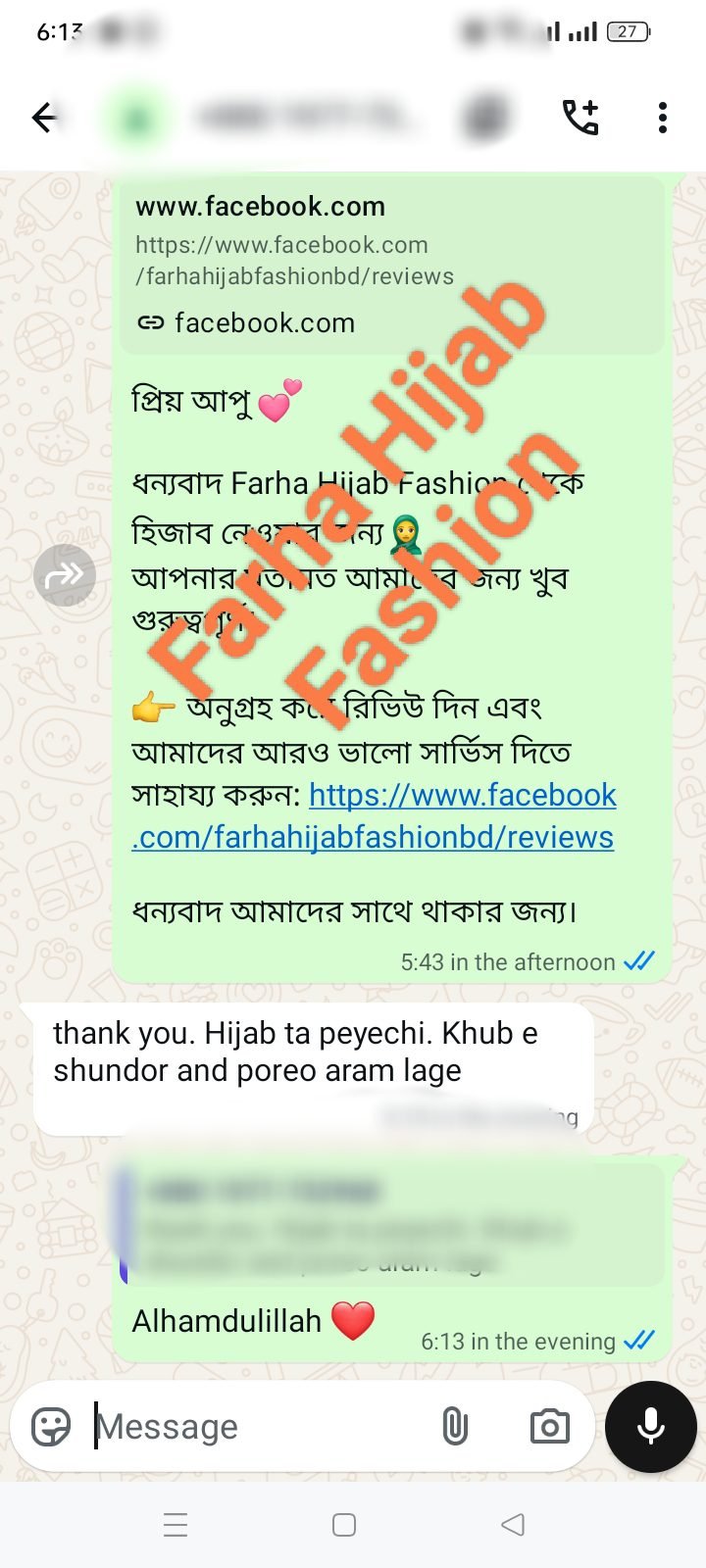Tap the microphone voice message button

click(x=651, y=1427)
